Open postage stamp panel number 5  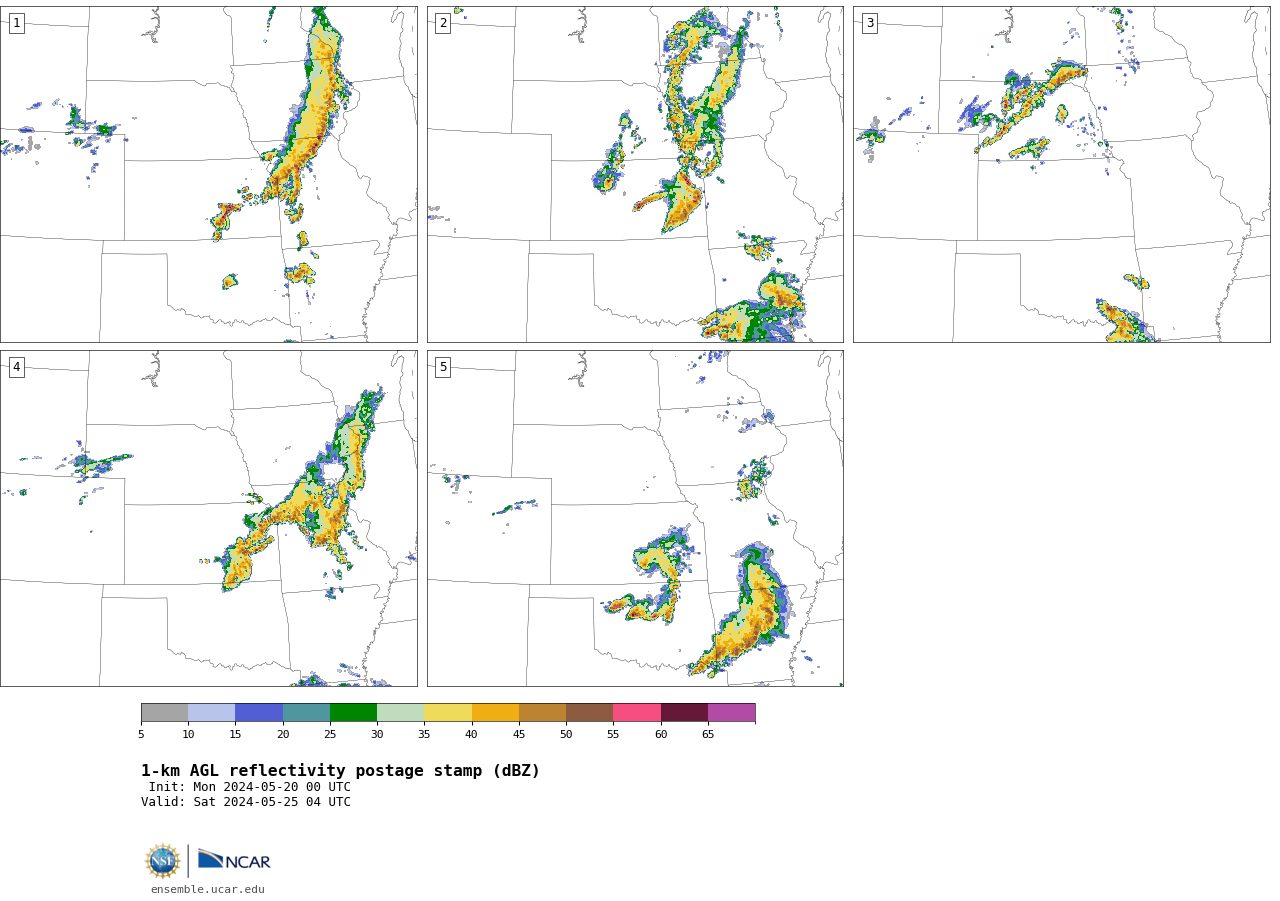(635, 518)
